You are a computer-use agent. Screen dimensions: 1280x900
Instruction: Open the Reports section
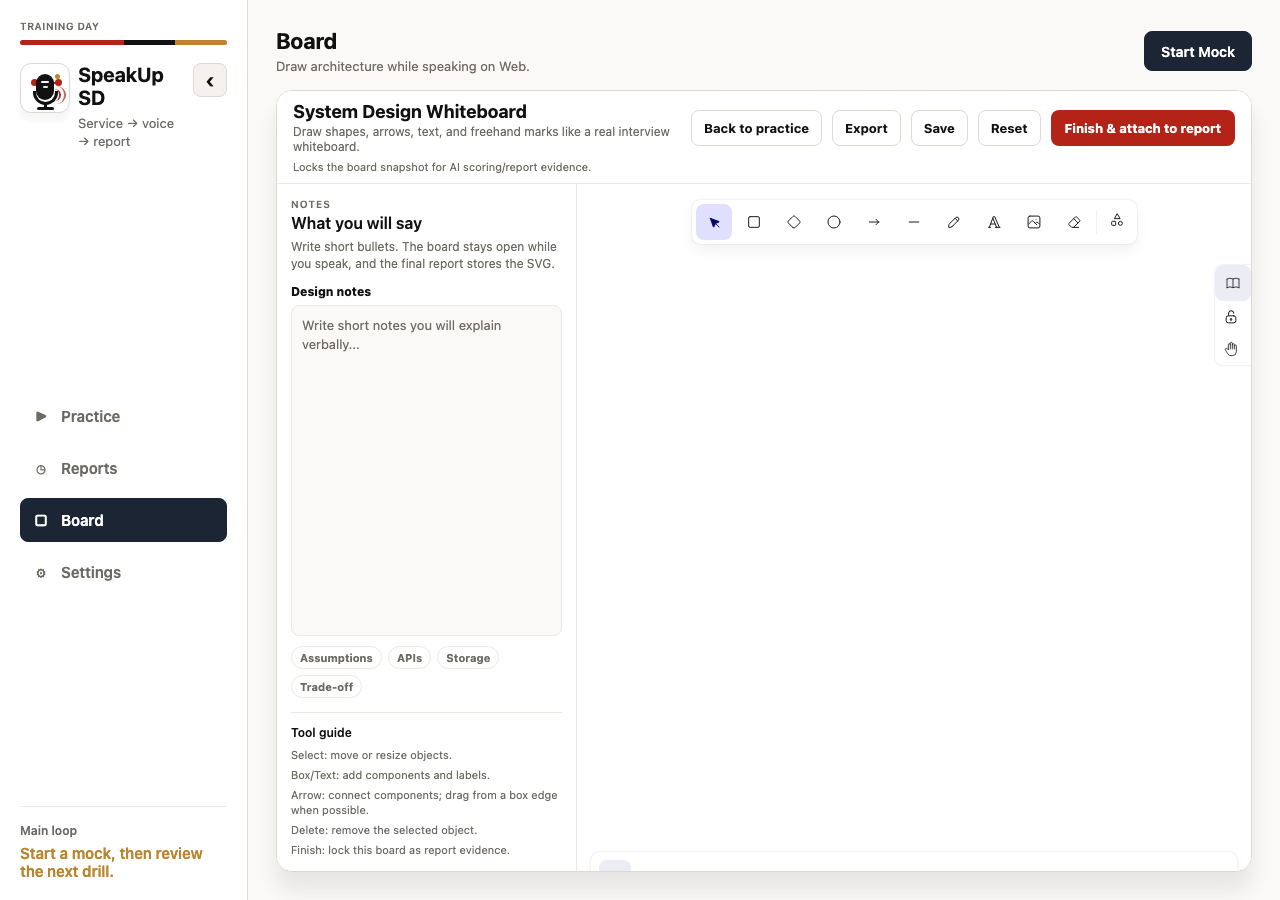click(123, 468)
